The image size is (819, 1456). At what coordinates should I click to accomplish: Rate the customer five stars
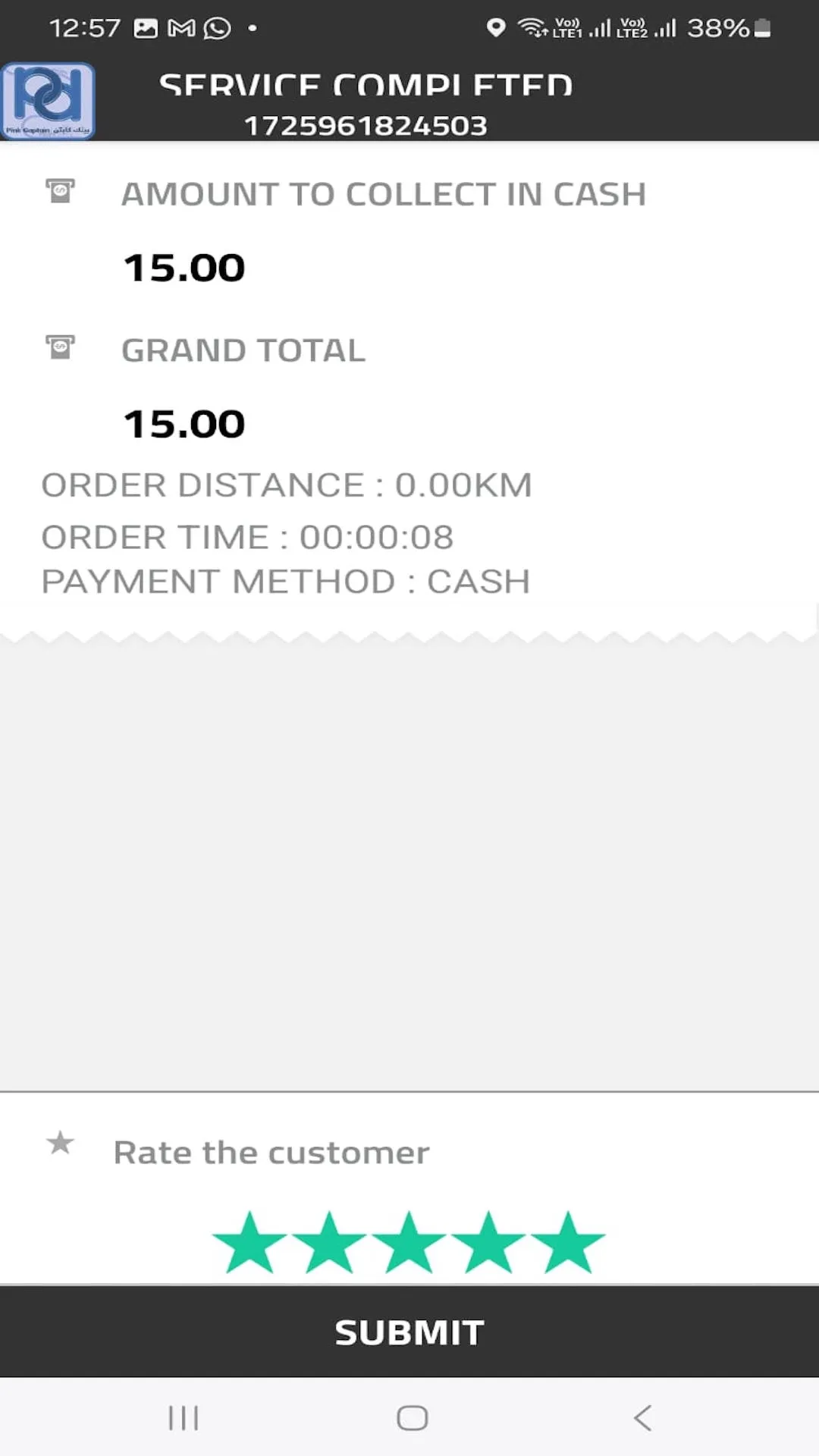tap(568, 1241)
